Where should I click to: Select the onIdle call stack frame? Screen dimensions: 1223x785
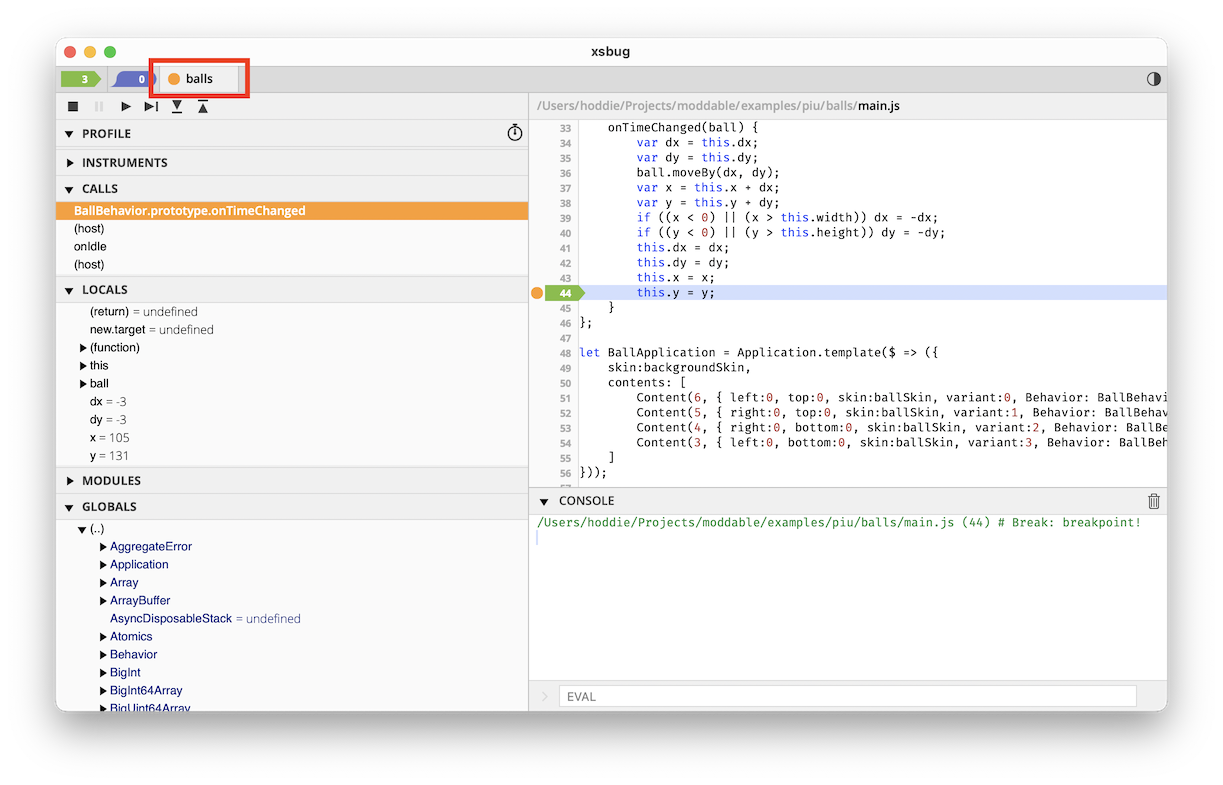coord(90,247)
